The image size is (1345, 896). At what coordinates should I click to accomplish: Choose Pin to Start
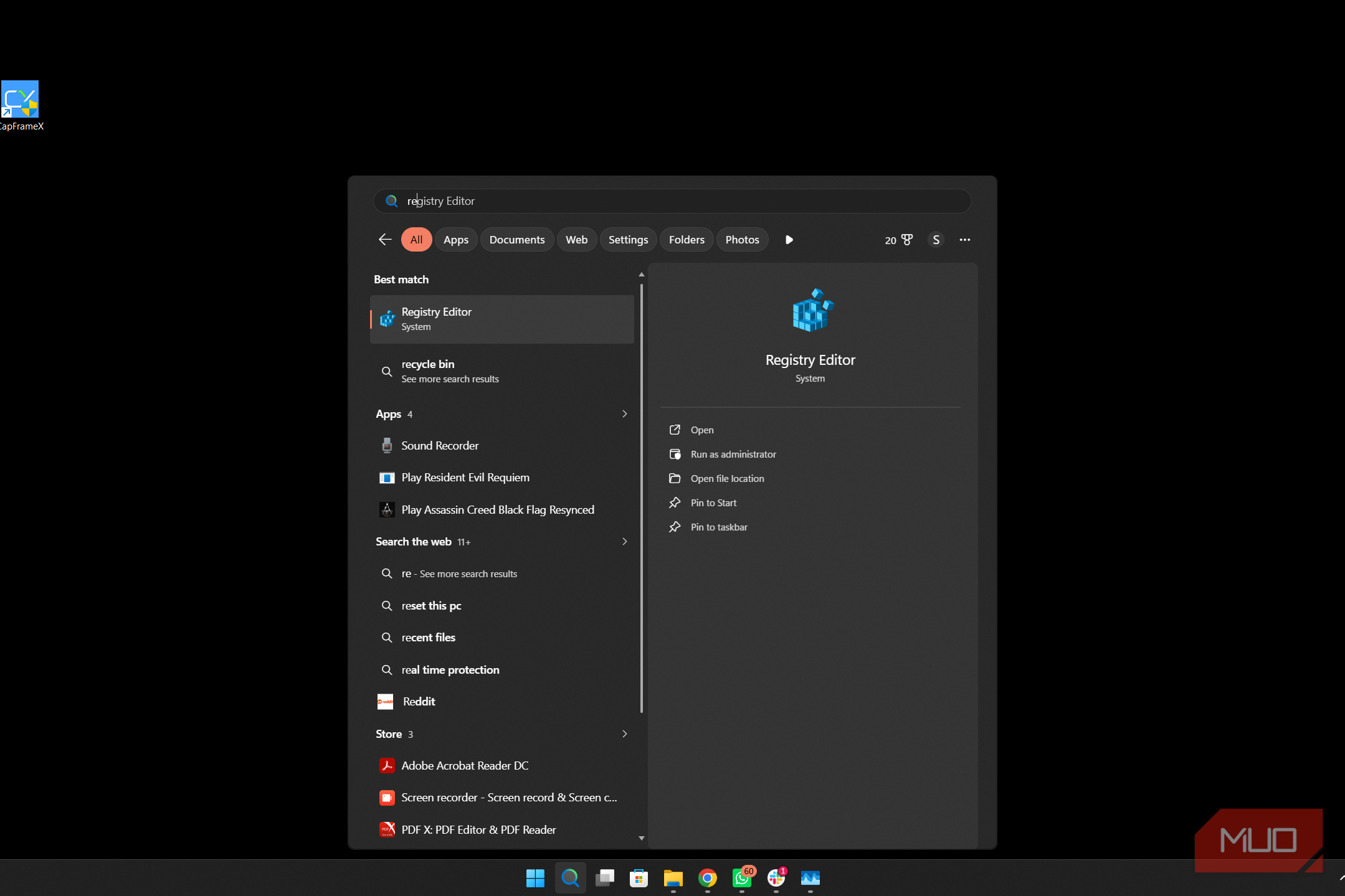pyautogui.click(x=713, y=503)
